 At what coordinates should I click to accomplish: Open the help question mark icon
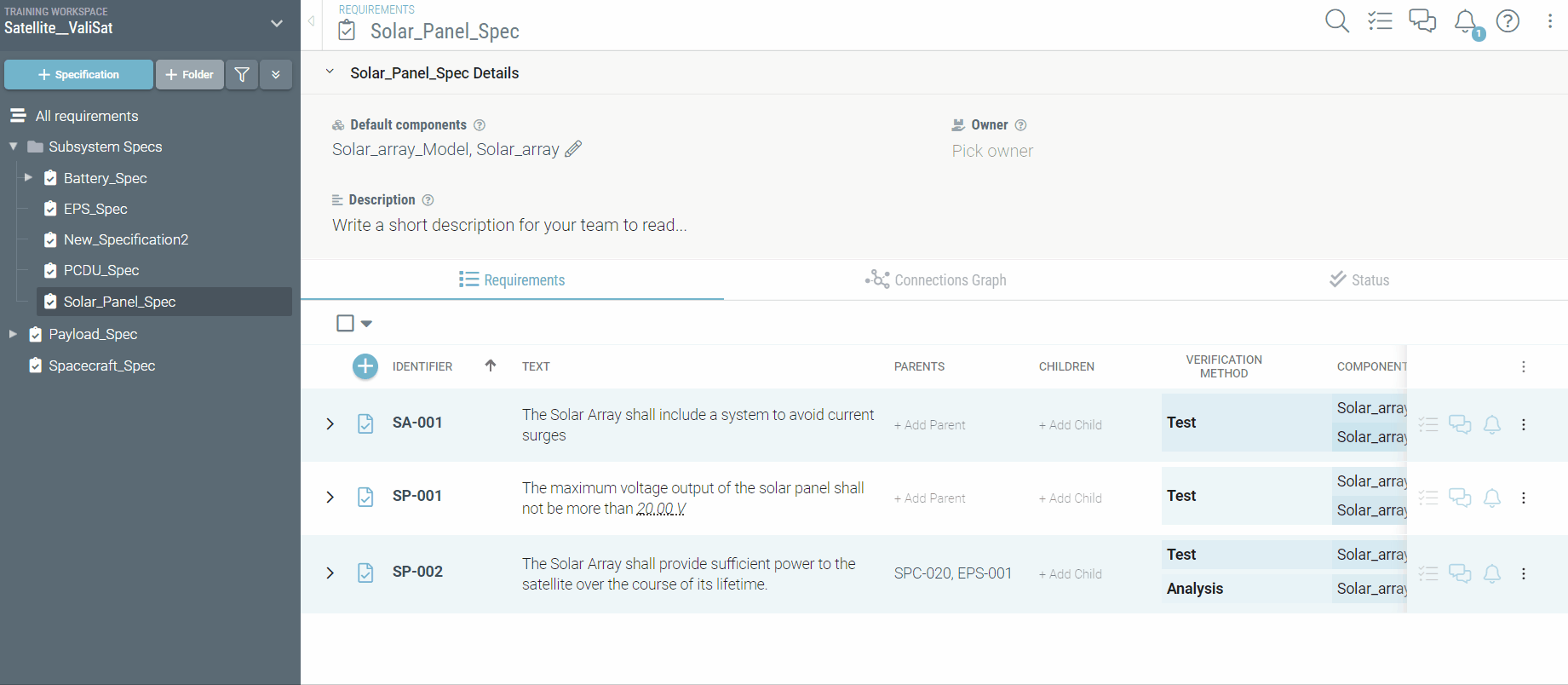pos(1508,21)
